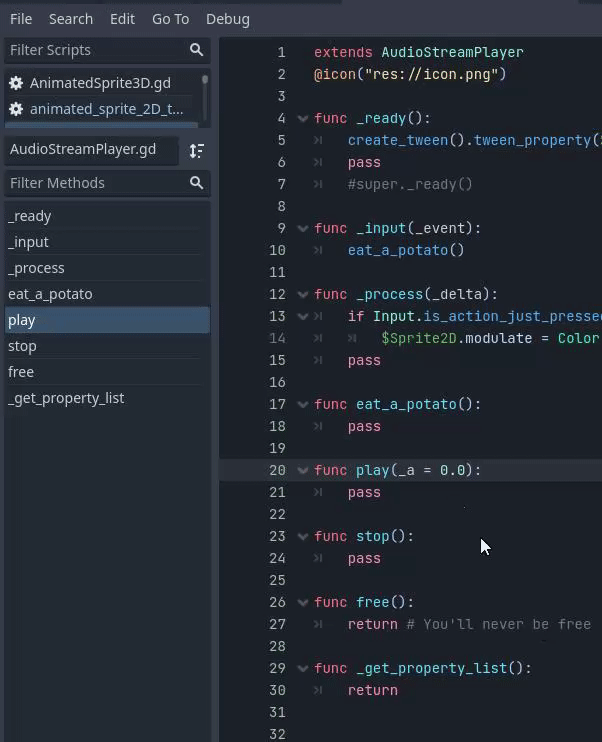Screen dimensions: 602x742
Task: Click line number 20 in gutter
Action: point(277,470)
